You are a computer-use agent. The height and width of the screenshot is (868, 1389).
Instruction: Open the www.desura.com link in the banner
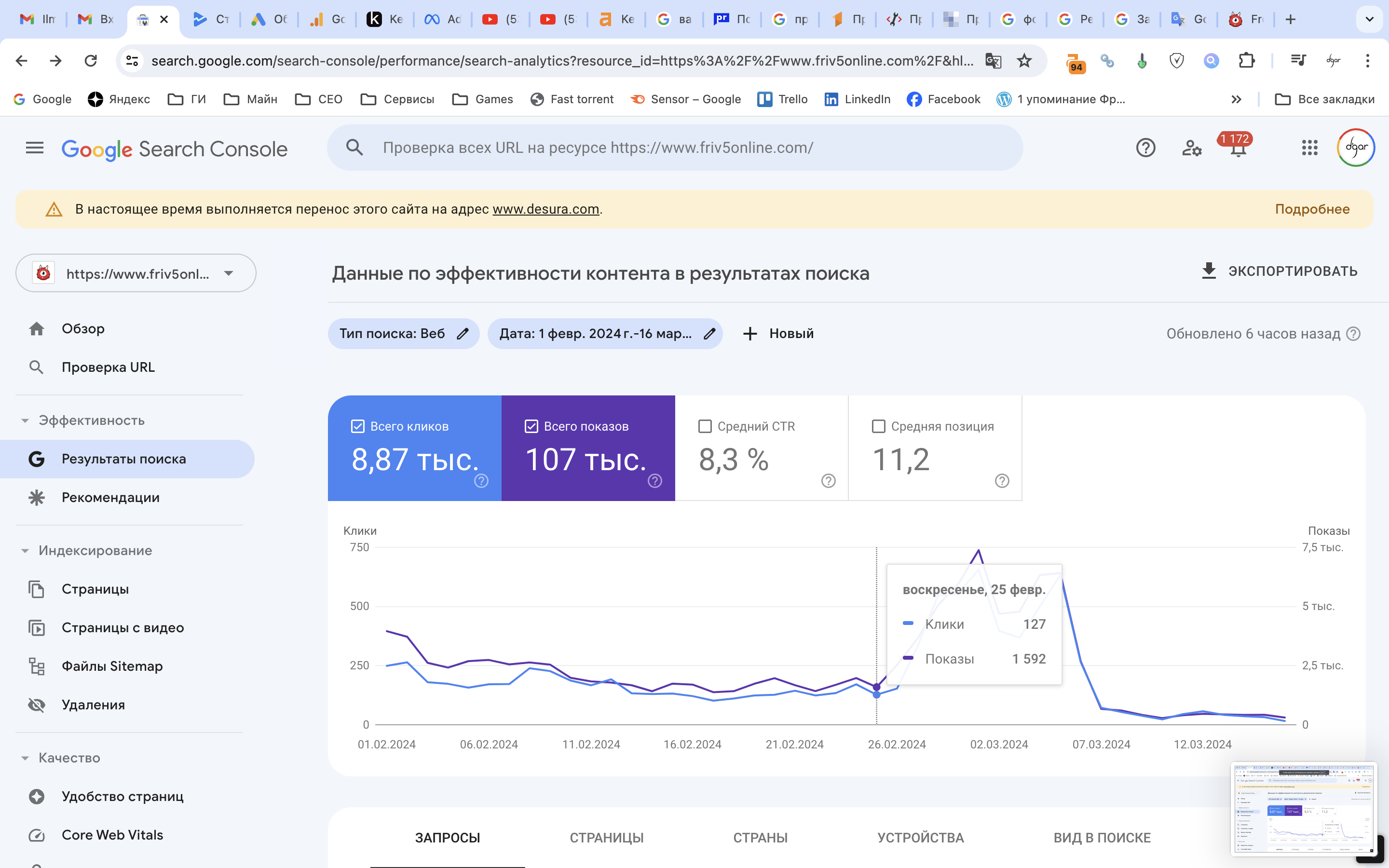[x=545, y=210]
